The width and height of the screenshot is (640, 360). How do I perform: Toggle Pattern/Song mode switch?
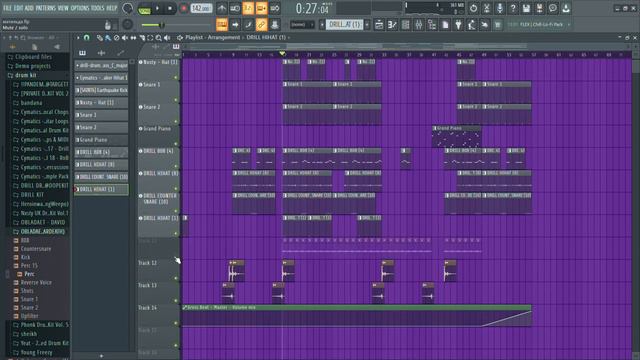click(x=144, y=9)
